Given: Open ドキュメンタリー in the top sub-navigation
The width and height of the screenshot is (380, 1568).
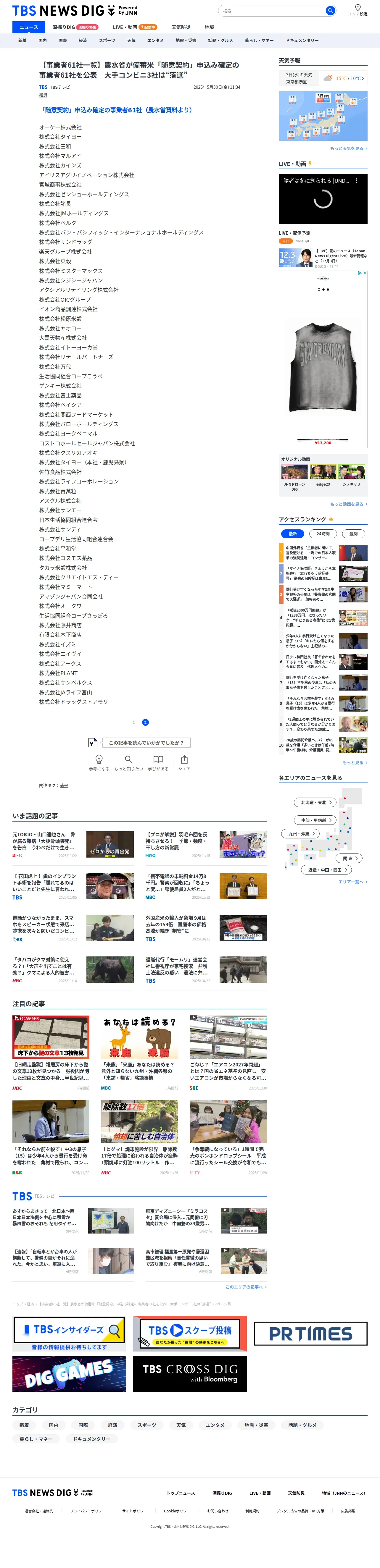Looking at the screenshot, I should 302,40.
